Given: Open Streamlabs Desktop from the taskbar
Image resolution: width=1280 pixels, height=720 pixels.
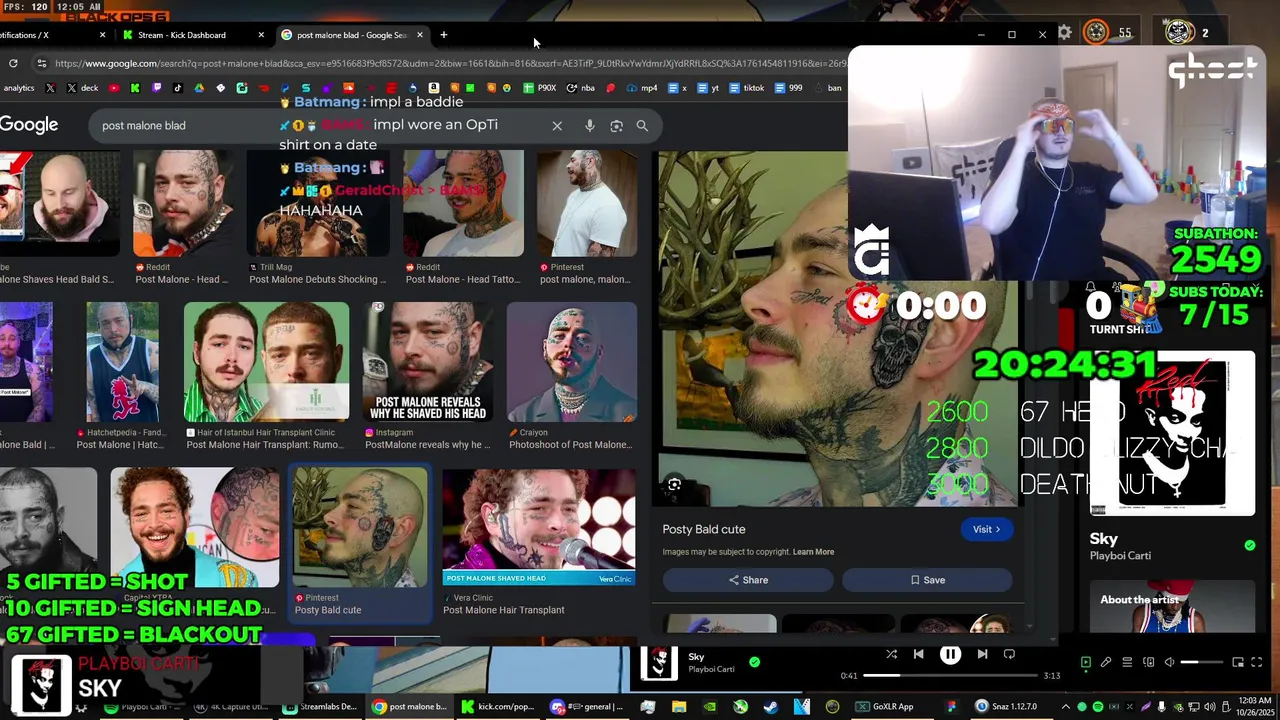Looking at the screenshot, I should [x=320, y=707].
